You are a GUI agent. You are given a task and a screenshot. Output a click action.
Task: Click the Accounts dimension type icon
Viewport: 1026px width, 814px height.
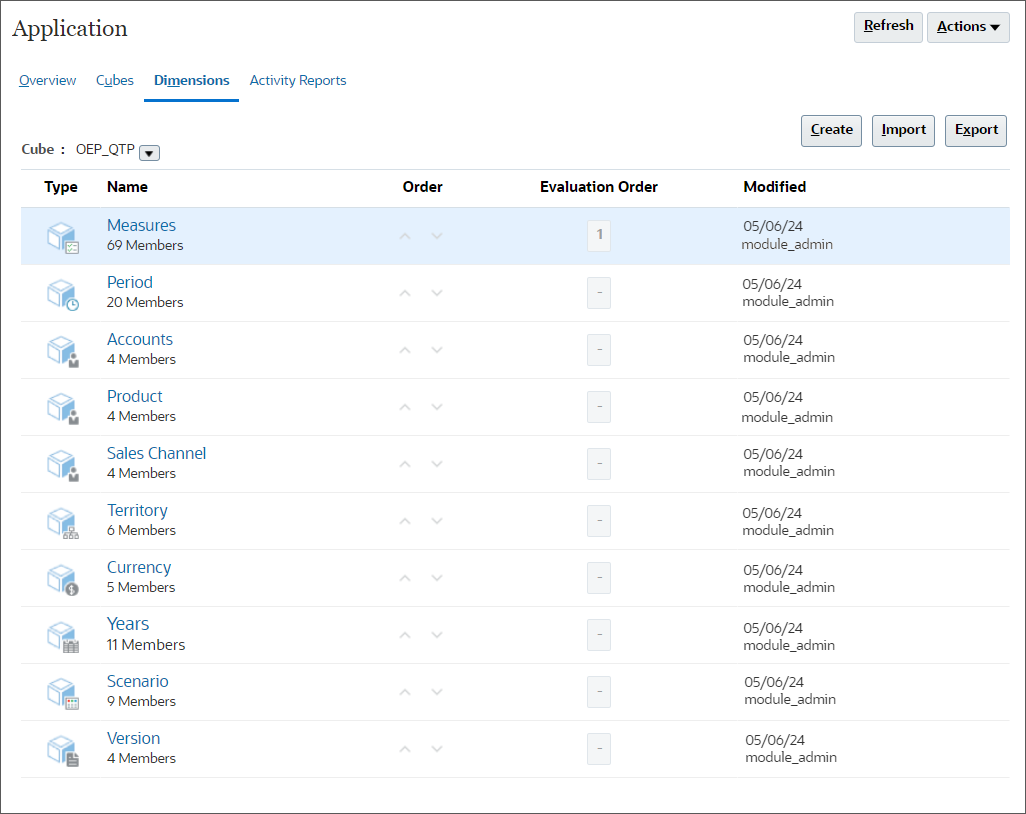point(61,350)
